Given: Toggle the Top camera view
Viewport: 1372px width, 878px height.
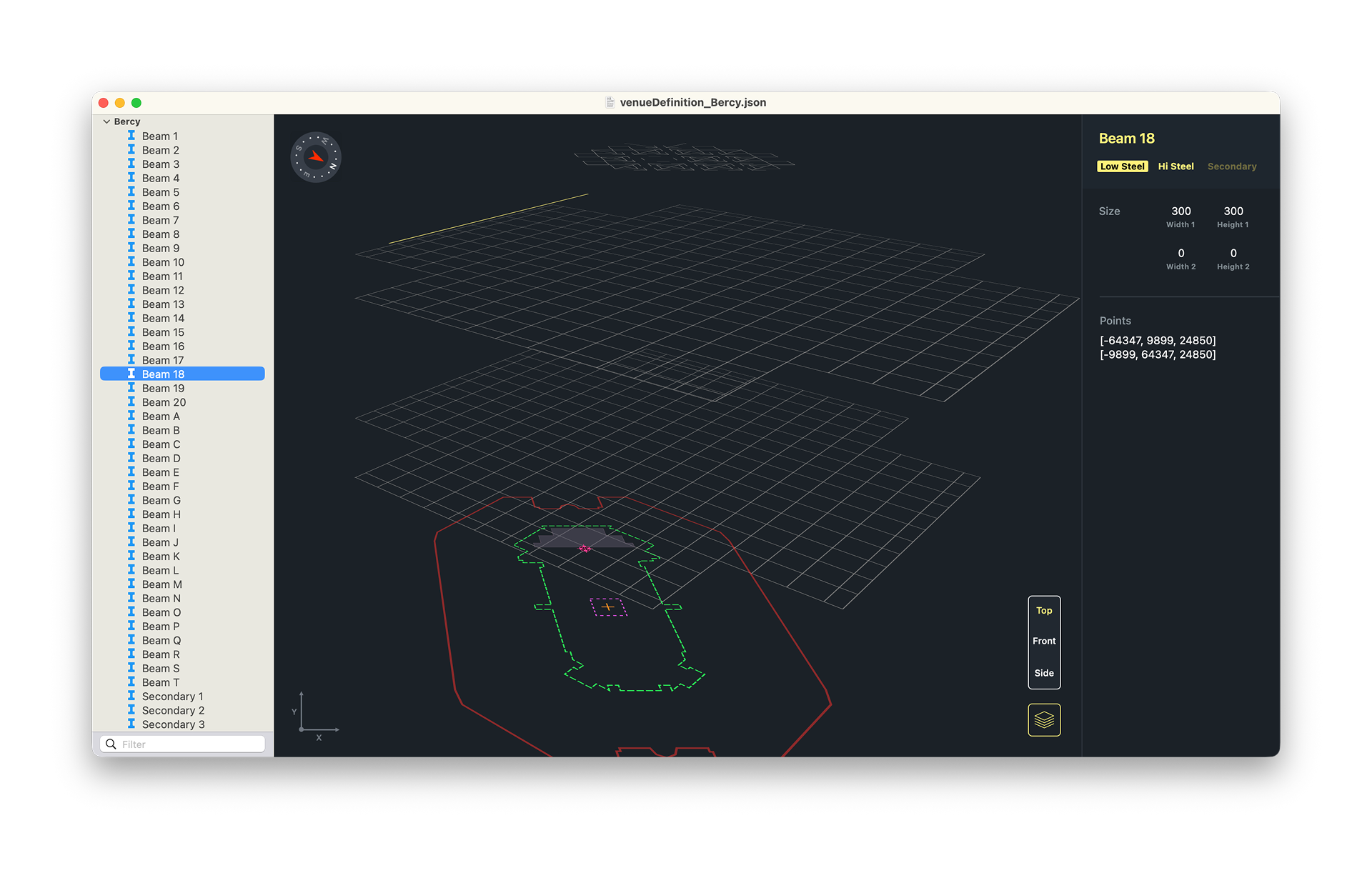Looking at the screenshot, I should (x=1044, y=611).
